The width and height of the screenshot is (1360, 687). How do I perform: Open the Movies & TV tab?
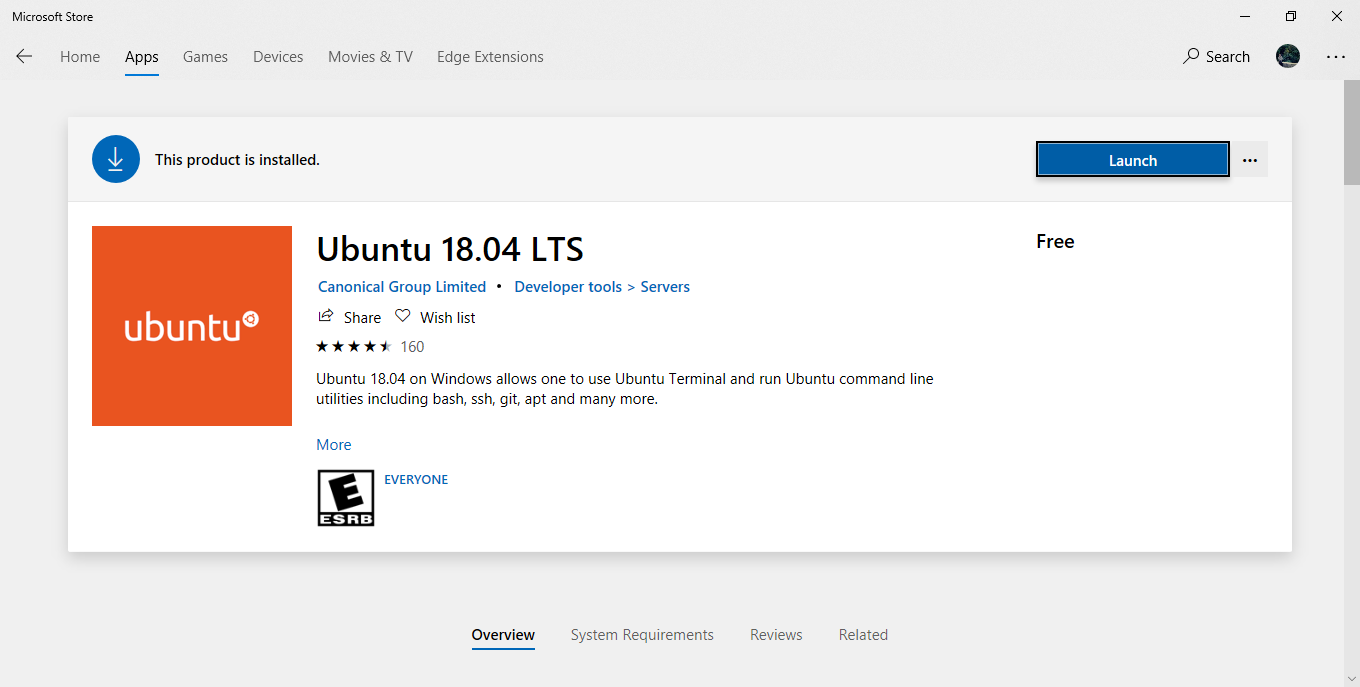click(370, 57)
